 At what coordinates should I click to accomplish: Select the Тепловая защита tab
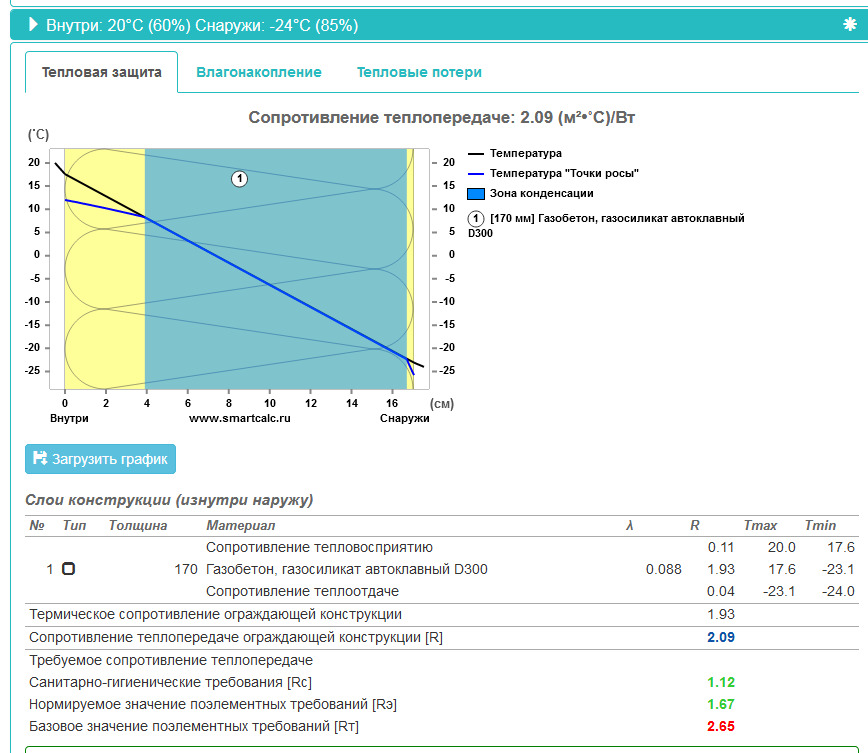pyautogui.click(x=101, y=72)
